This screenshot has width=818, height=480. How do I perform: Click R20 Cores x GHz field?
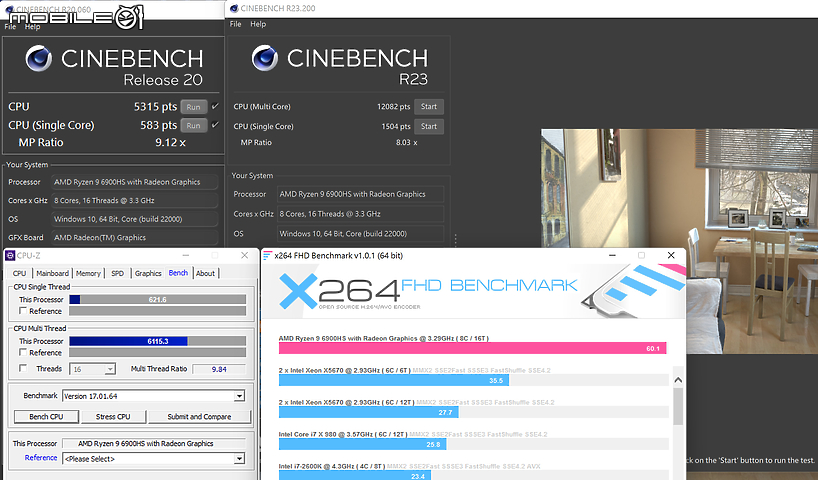(135, 200)
